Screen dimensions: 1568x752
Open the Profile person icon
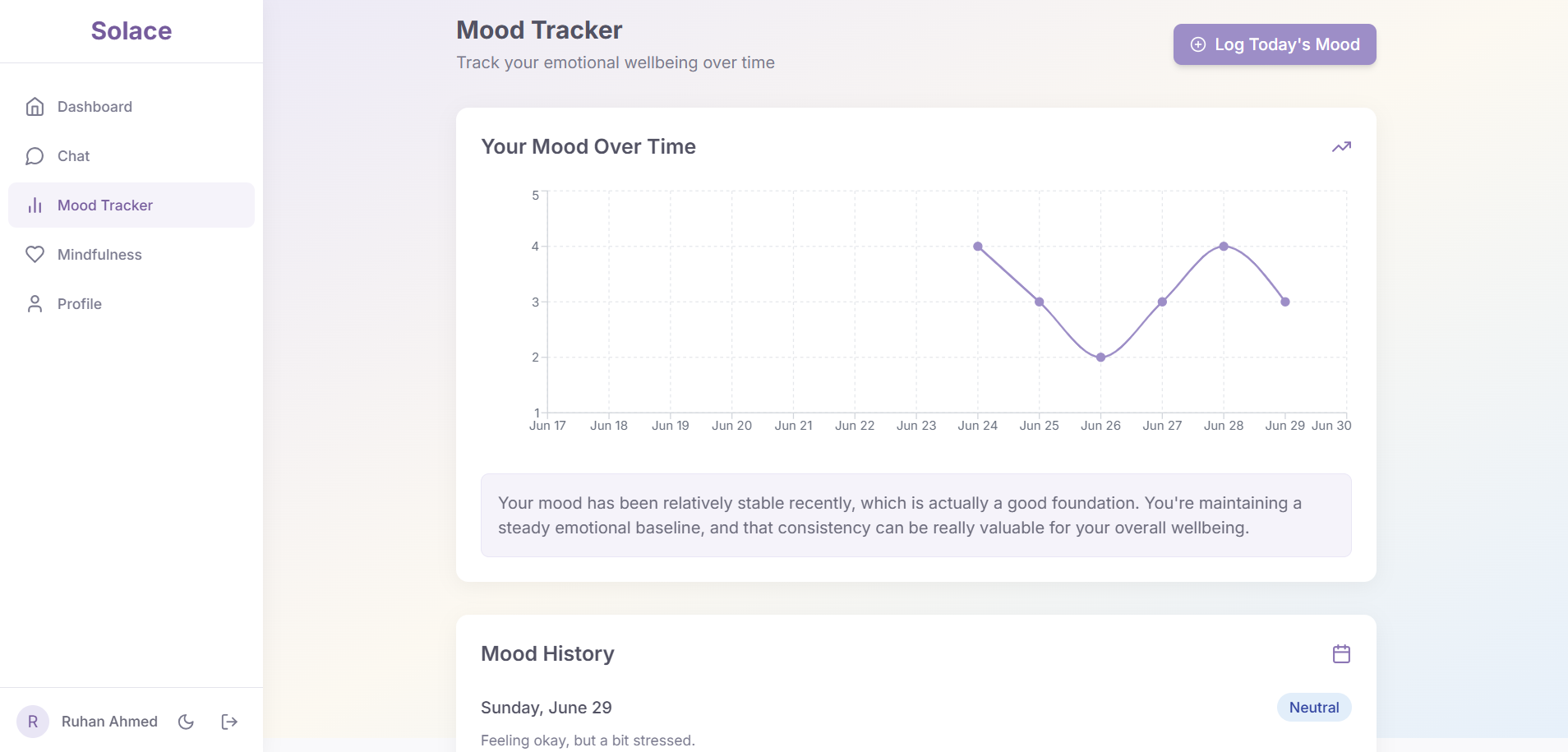pos(34,303)
